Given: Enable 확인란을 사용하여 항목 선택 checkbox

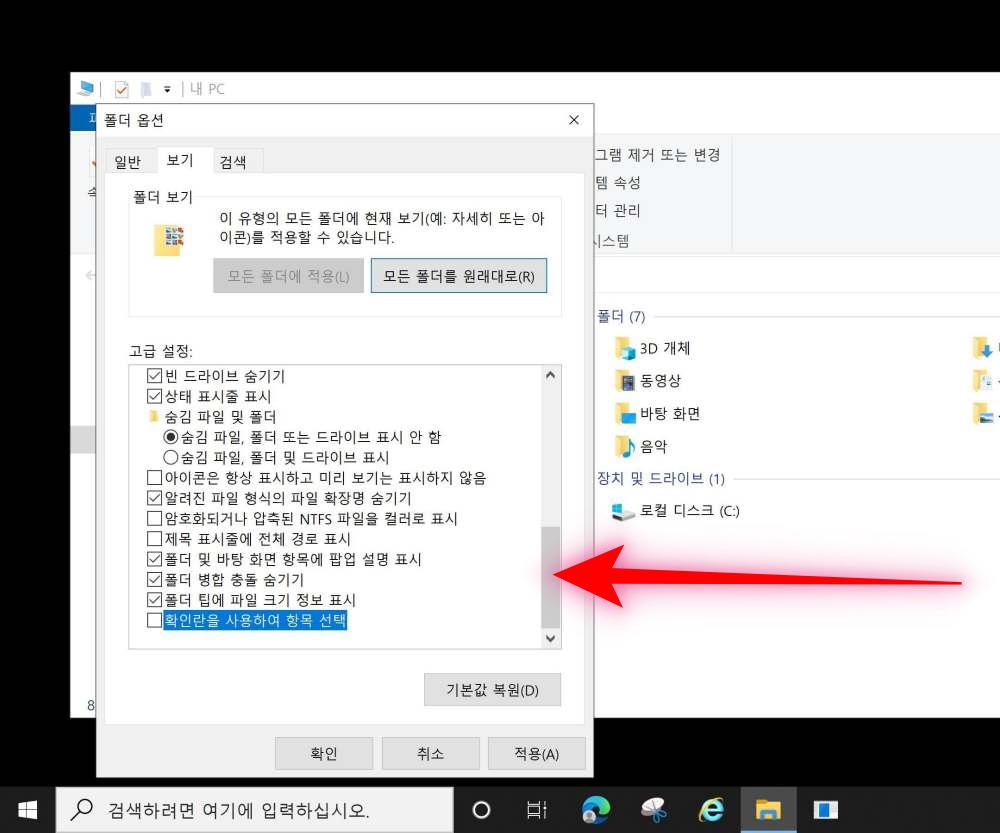Looking at the screenshot, I should click(155, 620).
